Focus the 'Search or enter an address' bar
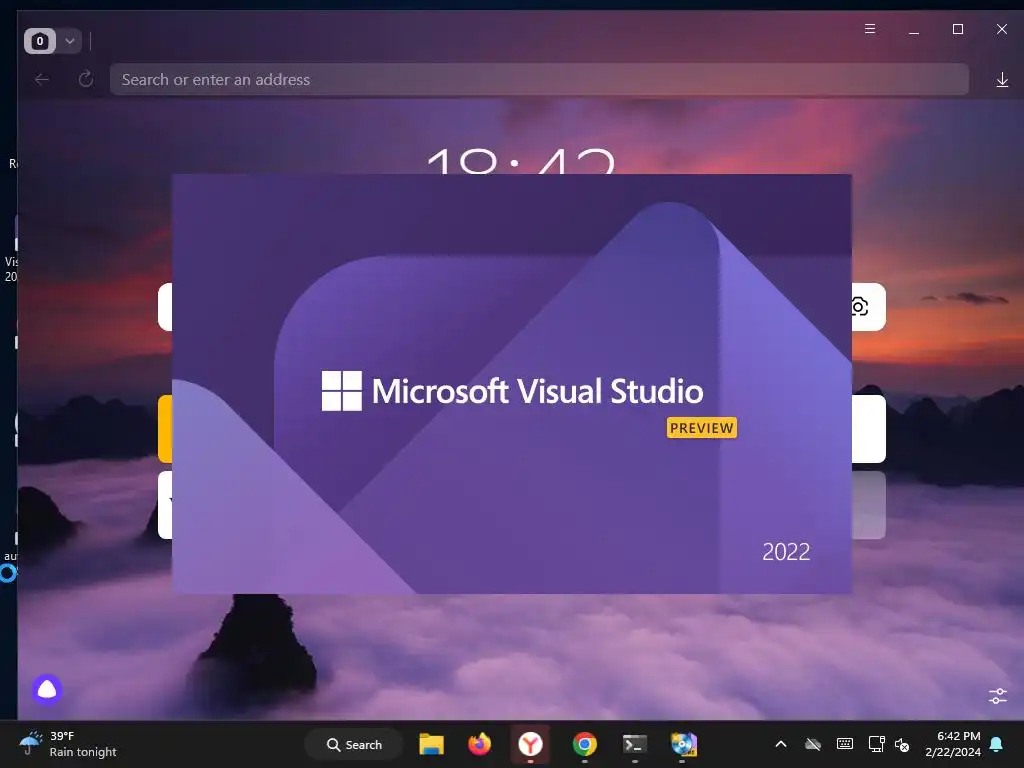This screenshot has width=1024, height=768. pos(539,80)
